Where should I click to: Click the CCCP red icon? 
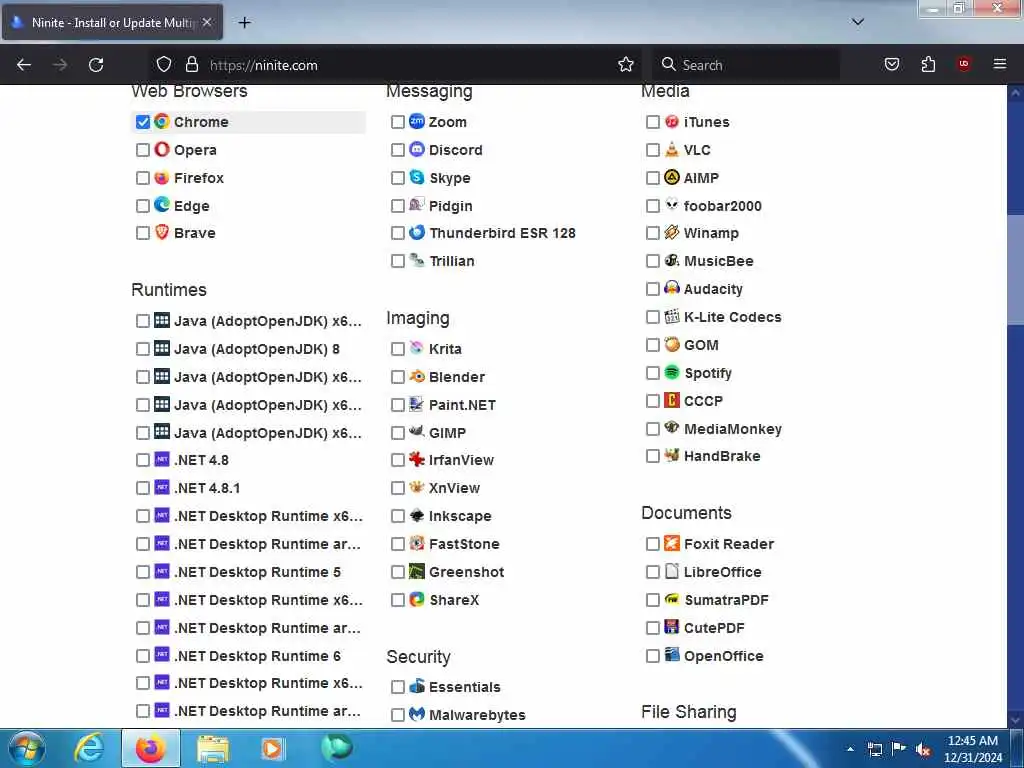[x=671, y=400]
